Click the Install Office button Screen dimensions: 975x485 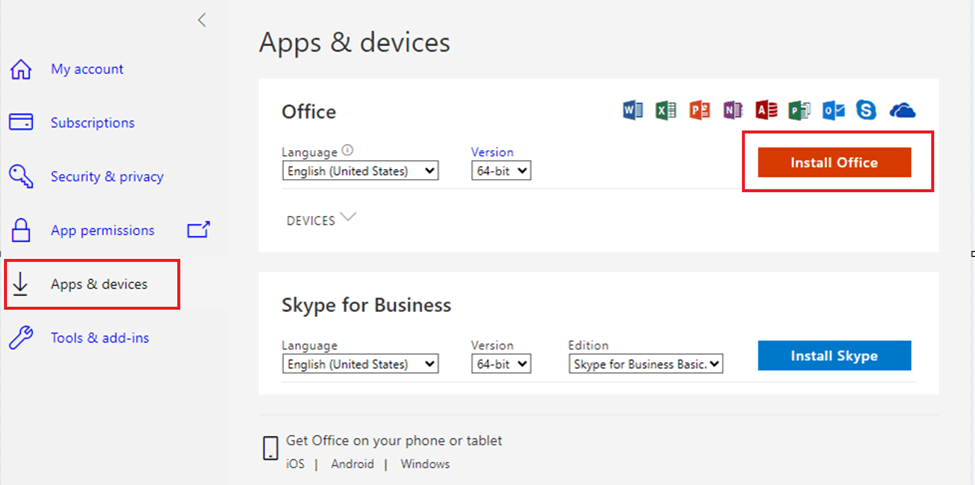[834, 162]
